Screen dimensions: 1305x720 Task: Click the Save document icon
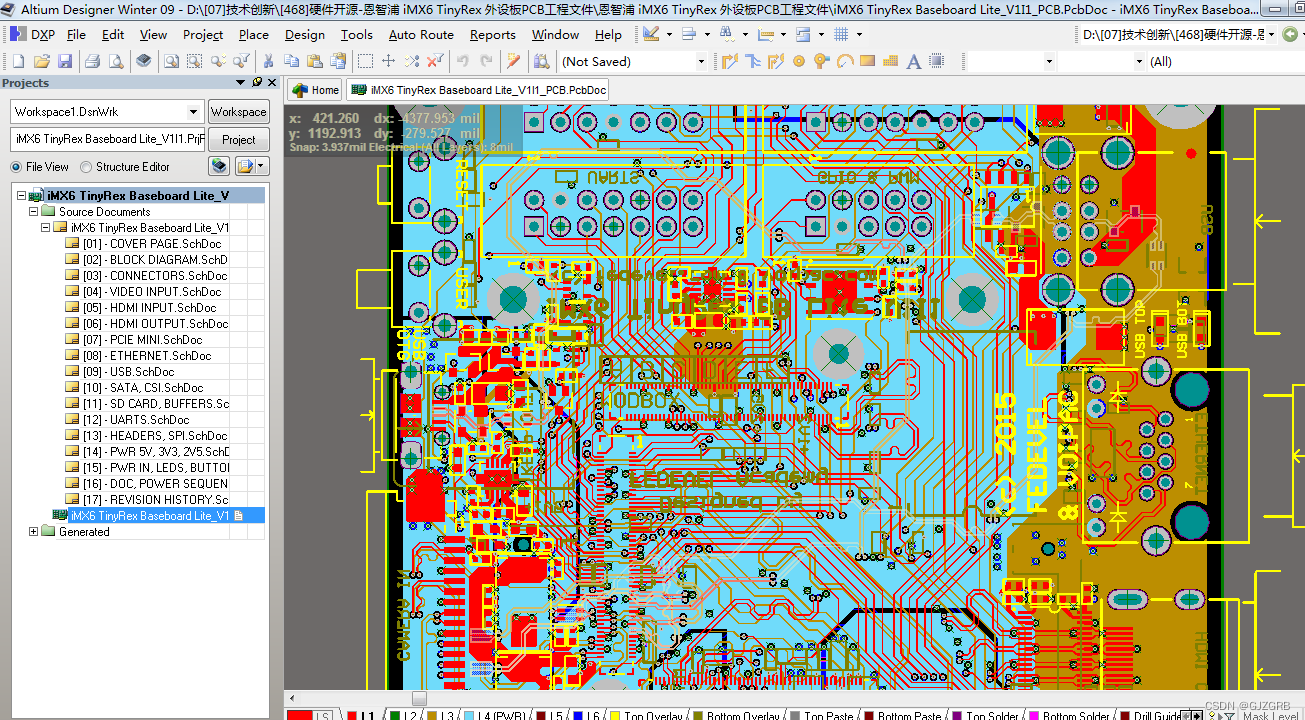pyautogui.click(x=64, y=61)
